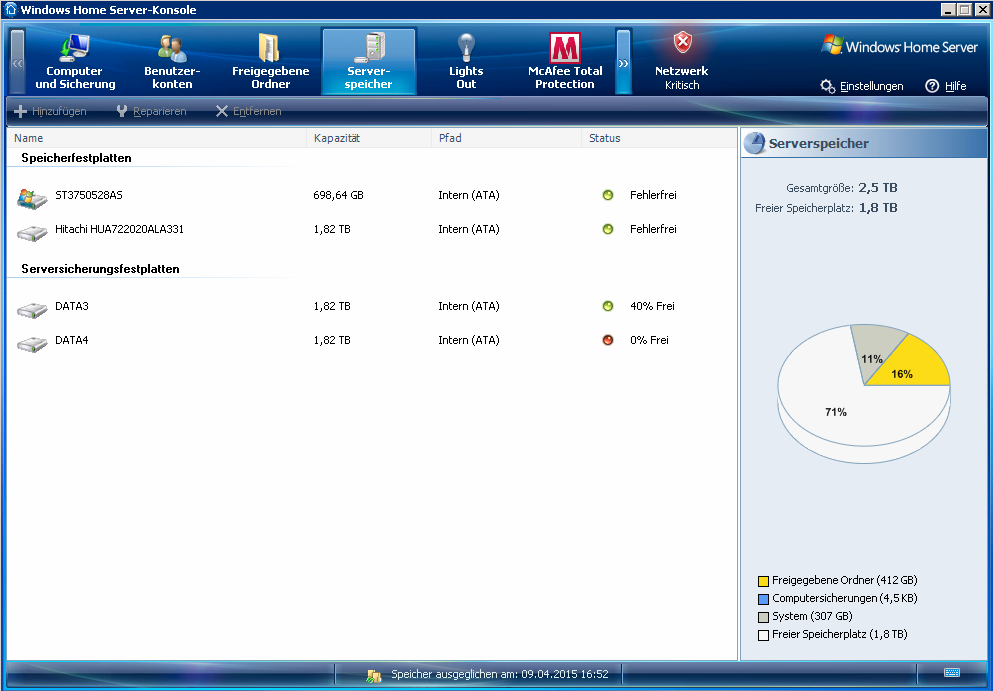993x691 pixels.
Task: Open the Freigegebene Ordner folder icon
Action: click(270, 48)
